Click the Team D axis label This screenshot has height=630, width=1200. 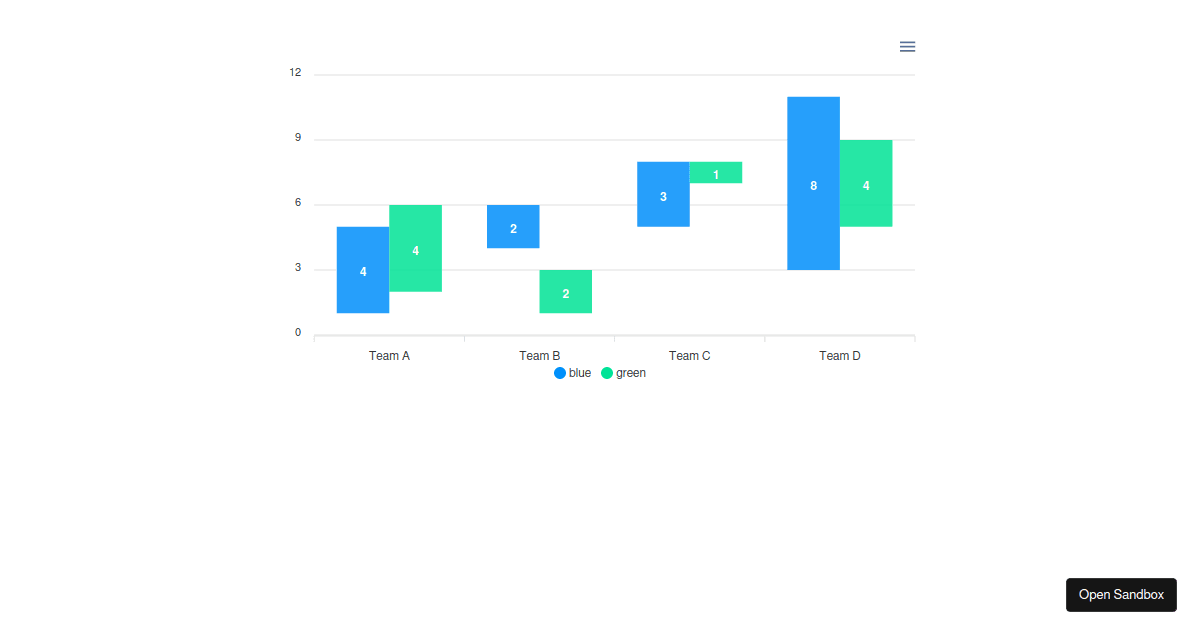839,356
